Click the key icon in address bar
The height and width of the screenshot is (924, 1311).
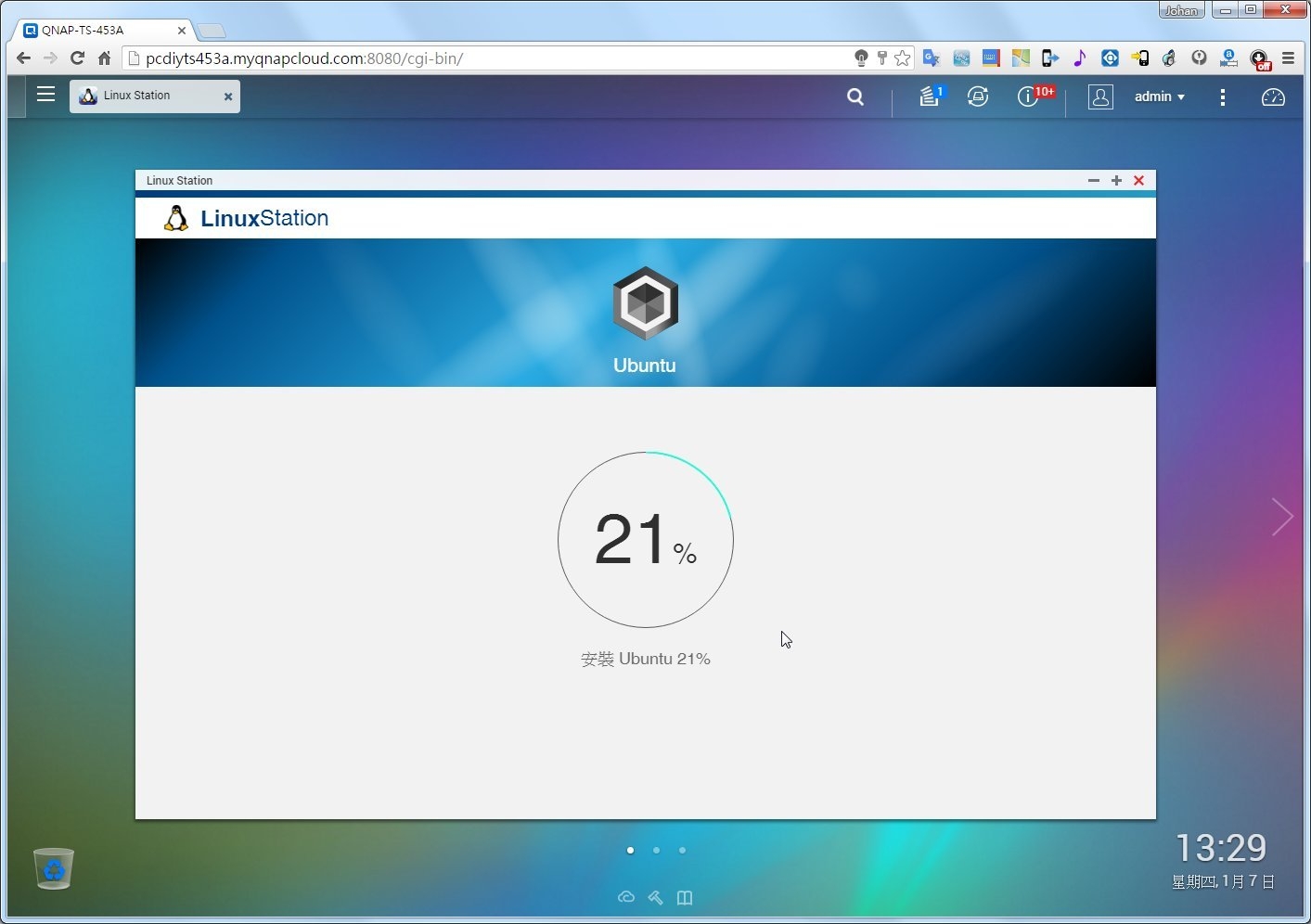click(881, 58)
